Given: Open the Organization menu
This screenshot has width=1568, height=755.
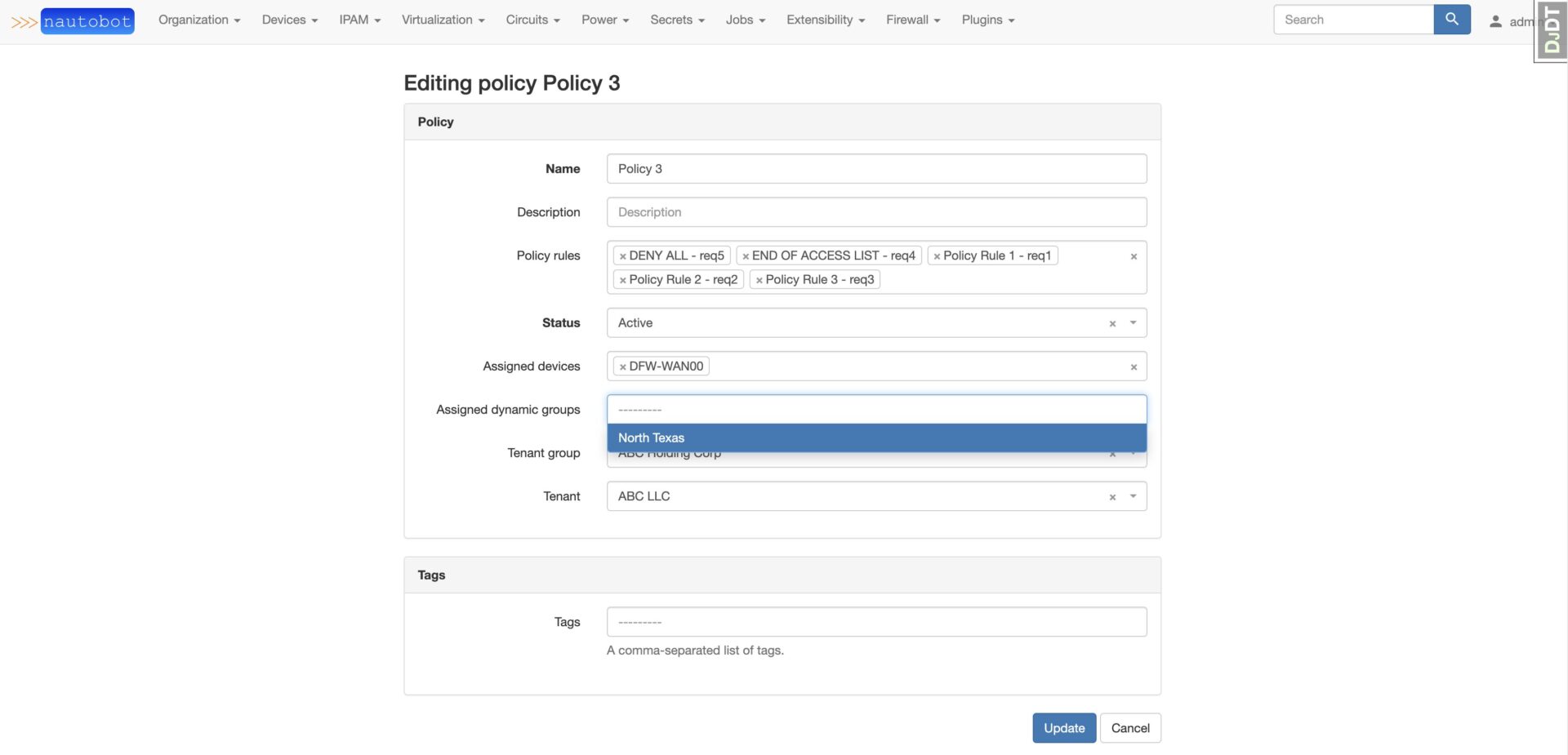Looking at the screenshot, I should (199, 20).
